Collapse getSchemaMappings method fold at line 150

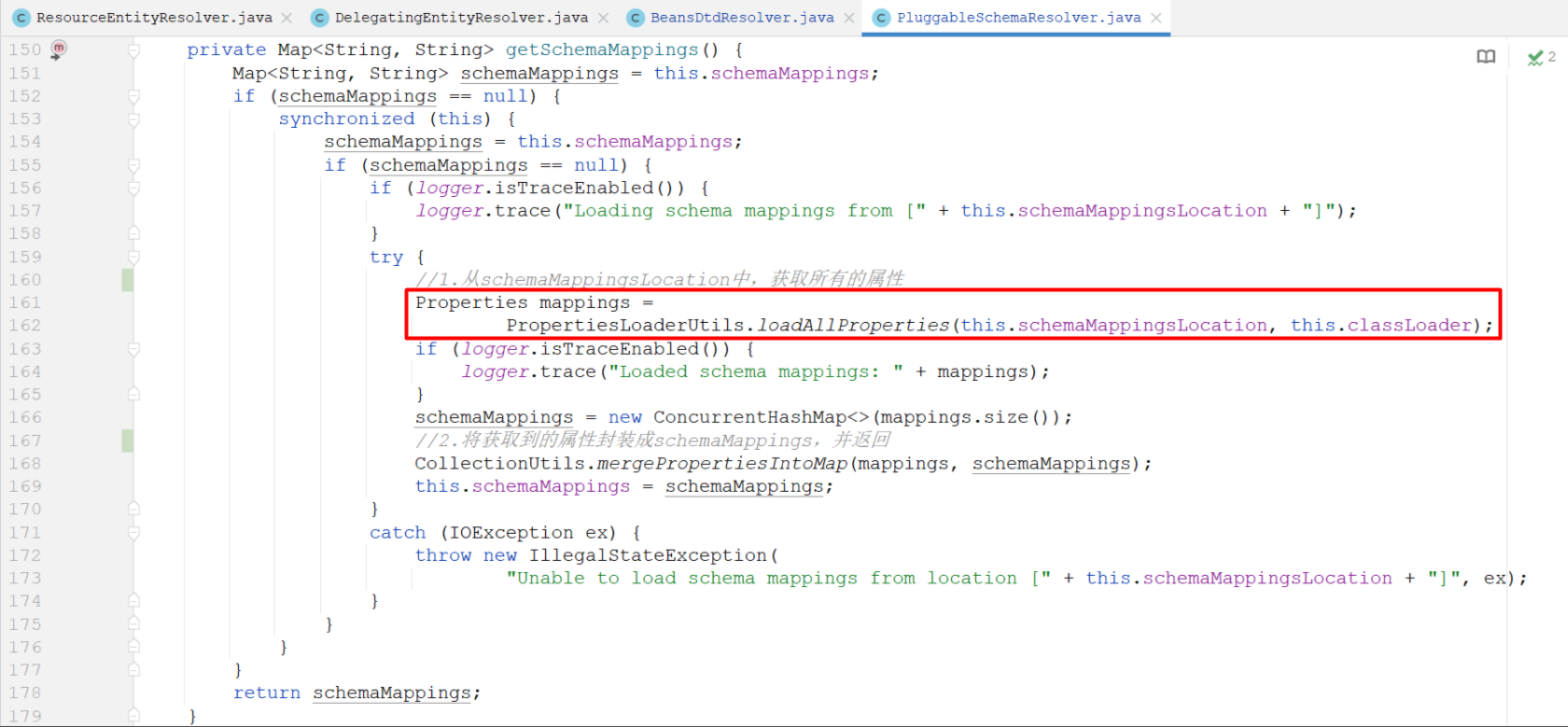click(133, 50)
